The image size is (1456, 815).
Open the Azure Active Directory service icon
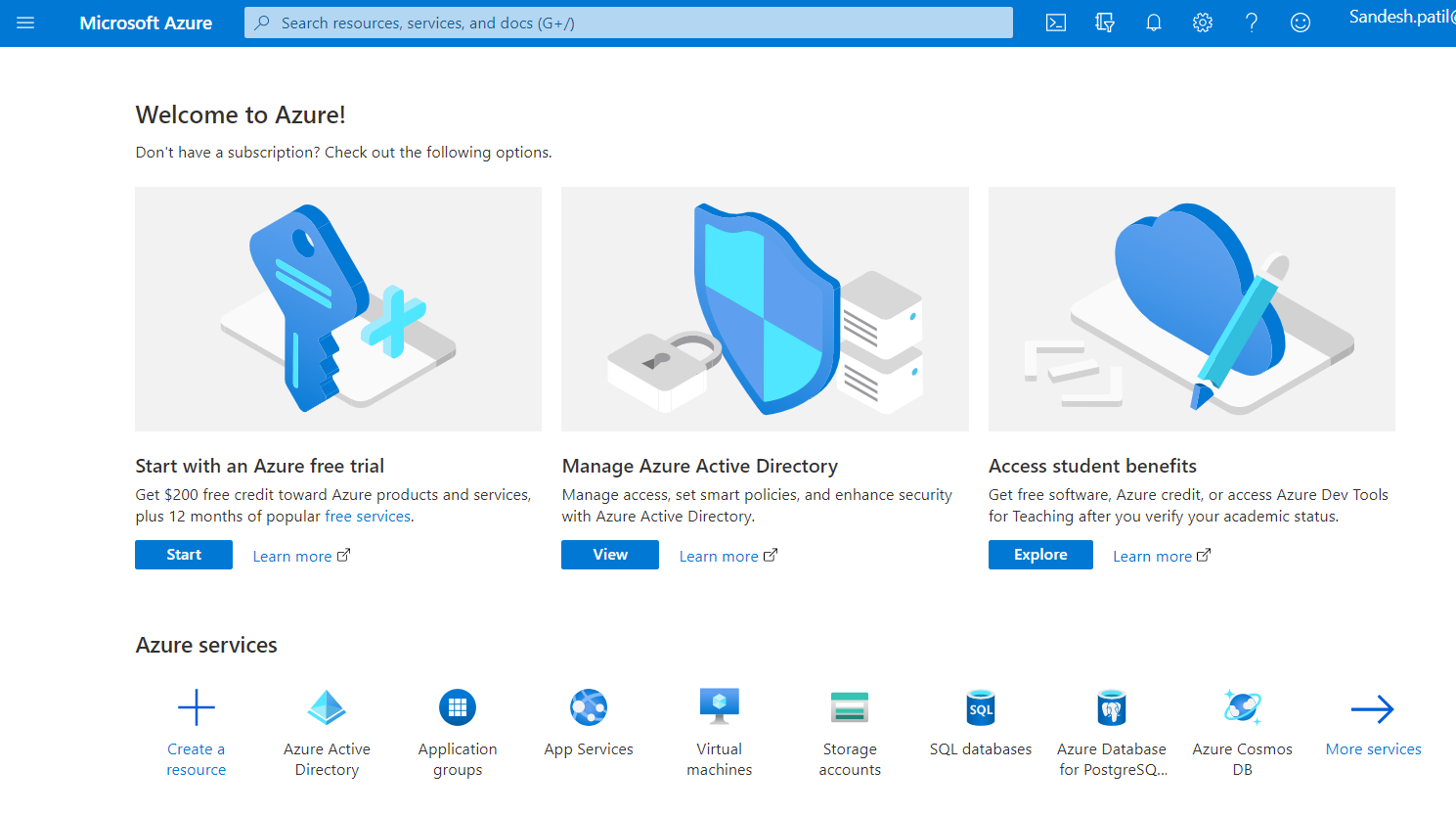[327, 707]
